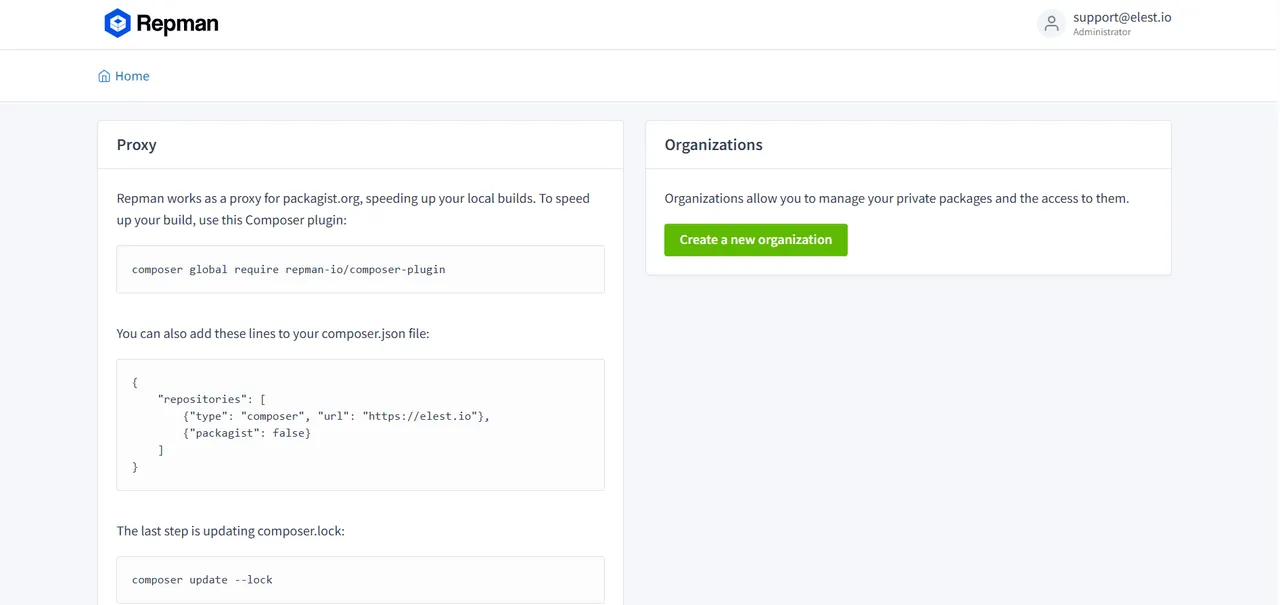Go to the Home breadcrumb link
The width and height of the screenshot is (1280, 605).
[132, 76]
